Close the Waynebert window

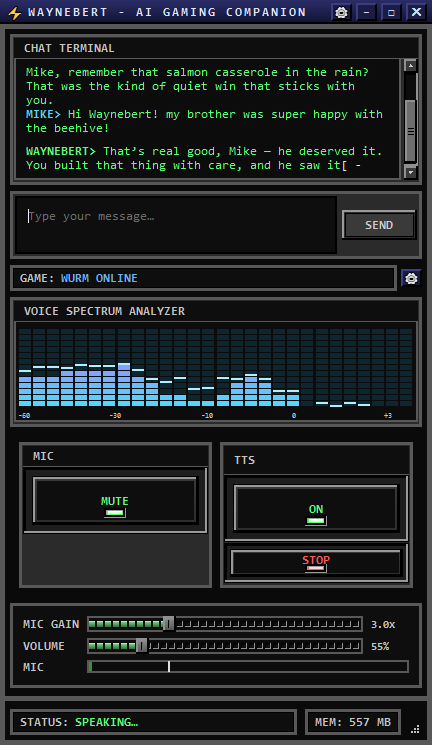pos(416,12)
